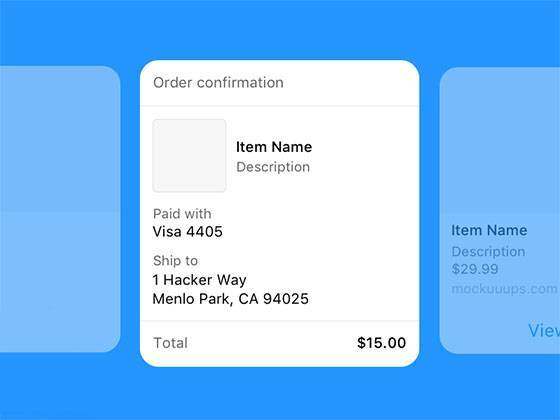The width and height of the screenshot is (560, 420).
Task: Click Menlo Park, CA 94025 address line
Action: click(230, 299)
